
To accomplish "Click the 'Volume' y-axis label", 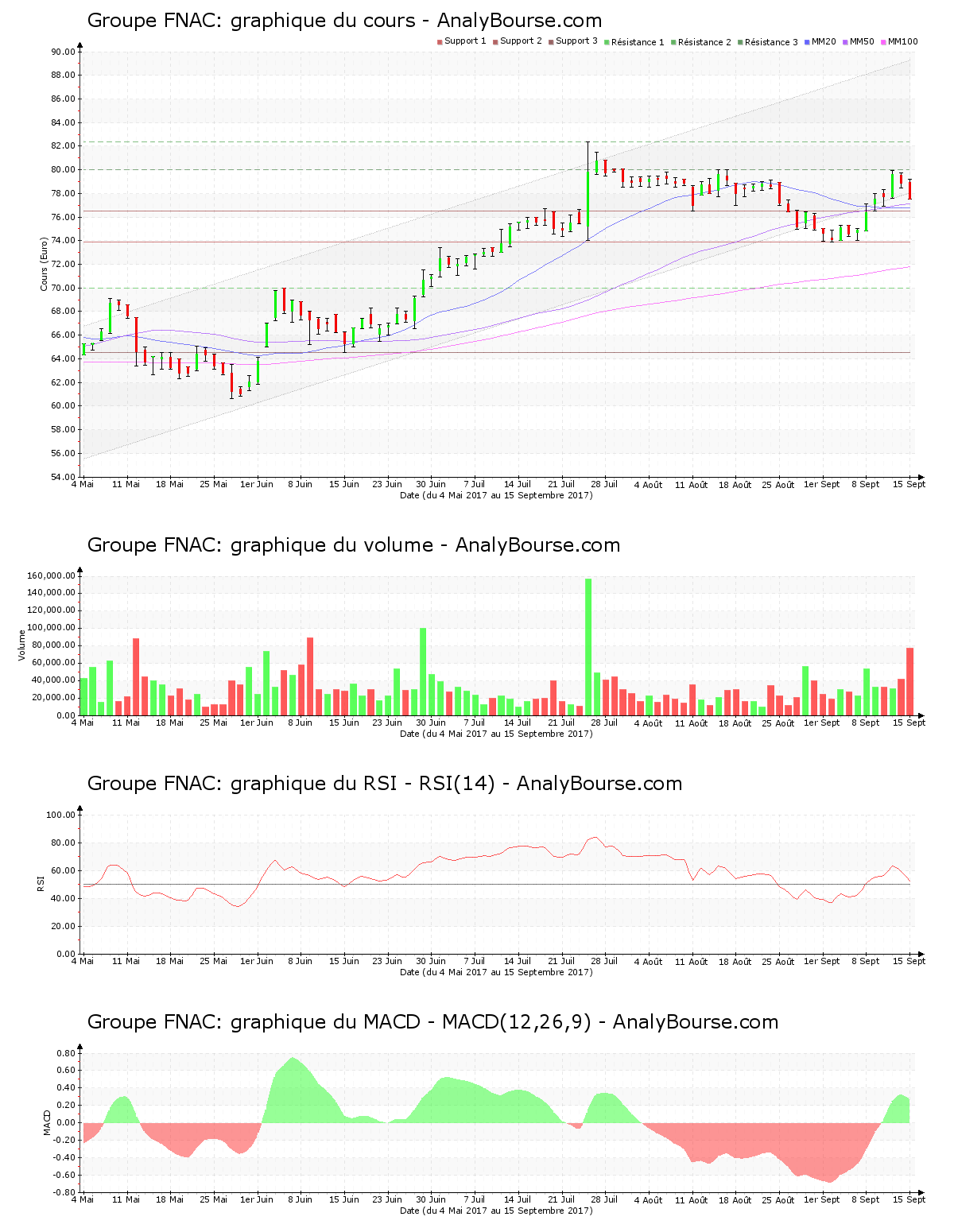I will point(22,645).
